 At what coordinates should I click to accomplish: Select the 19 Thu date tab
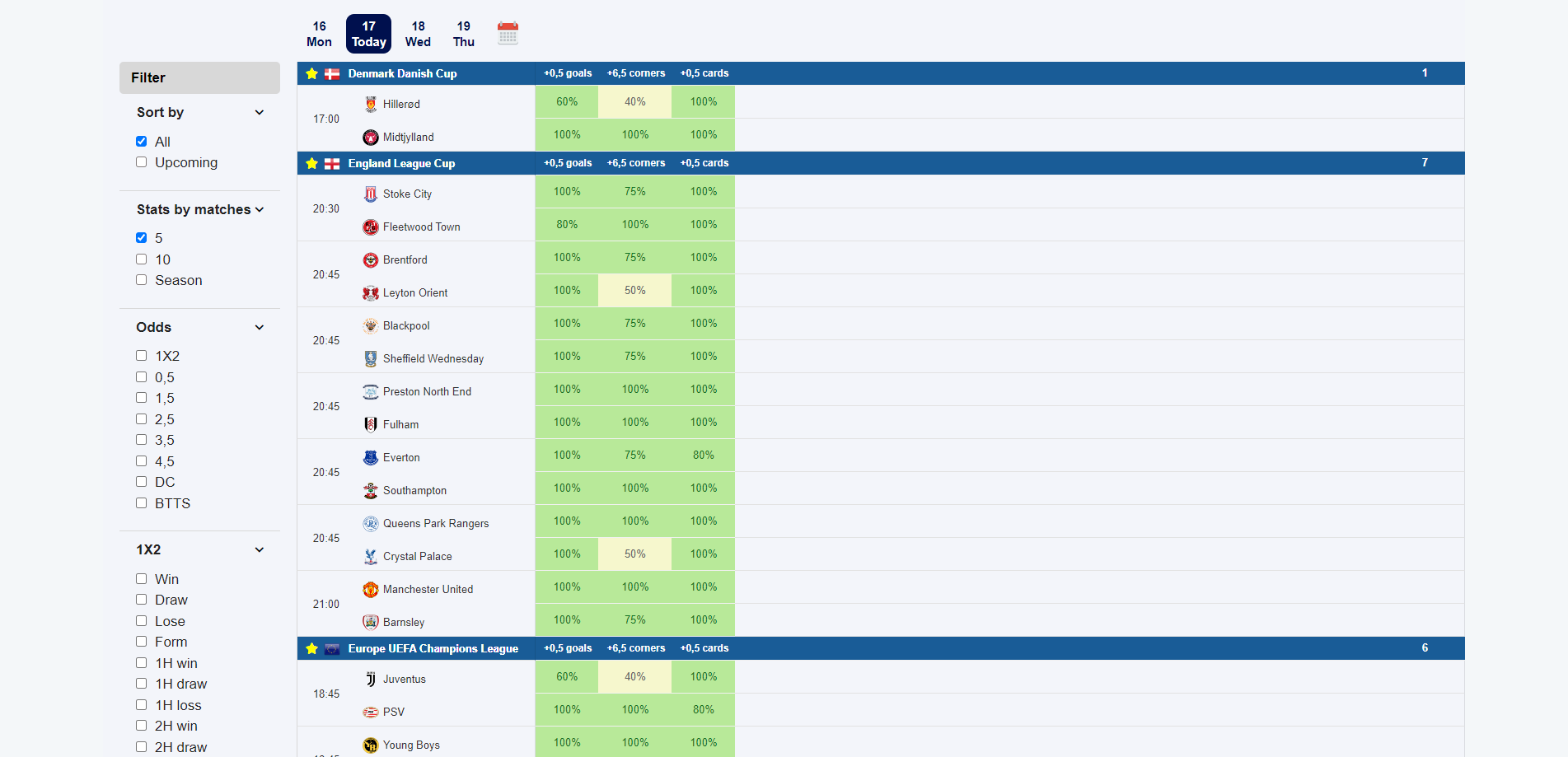pyautogui.click(x=464, y=34)
